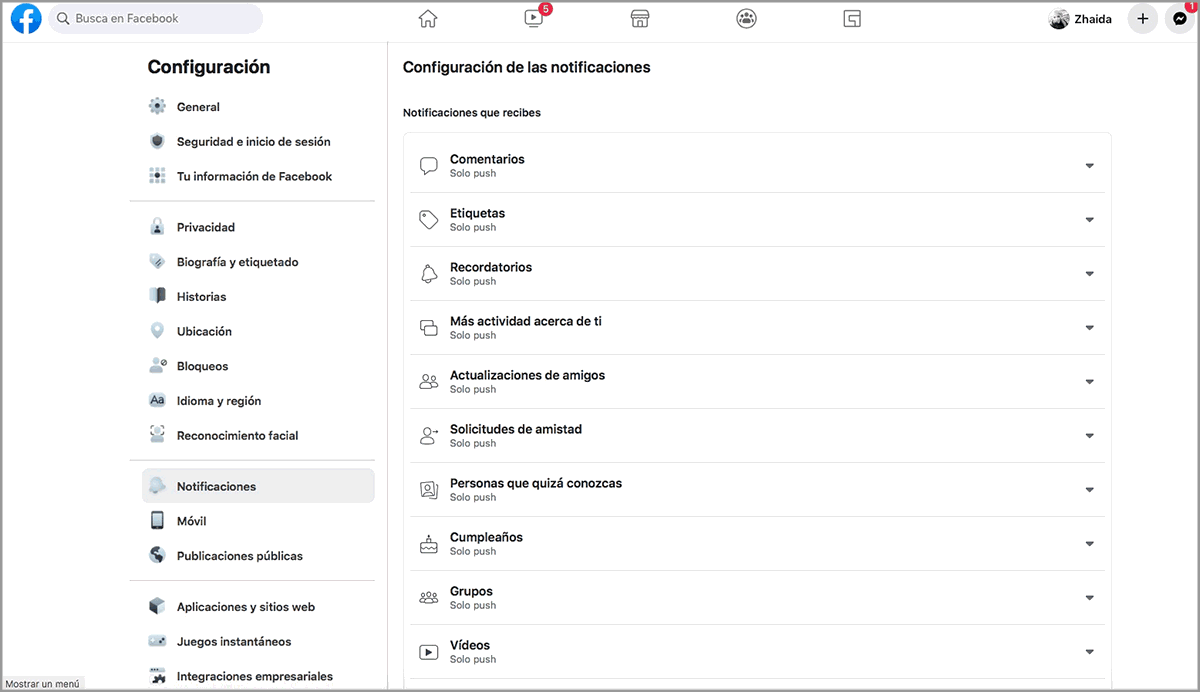Open the Marketplace storefront icon
The height and width of the screenshot is (692, 1200).
(x=640, y=19)
